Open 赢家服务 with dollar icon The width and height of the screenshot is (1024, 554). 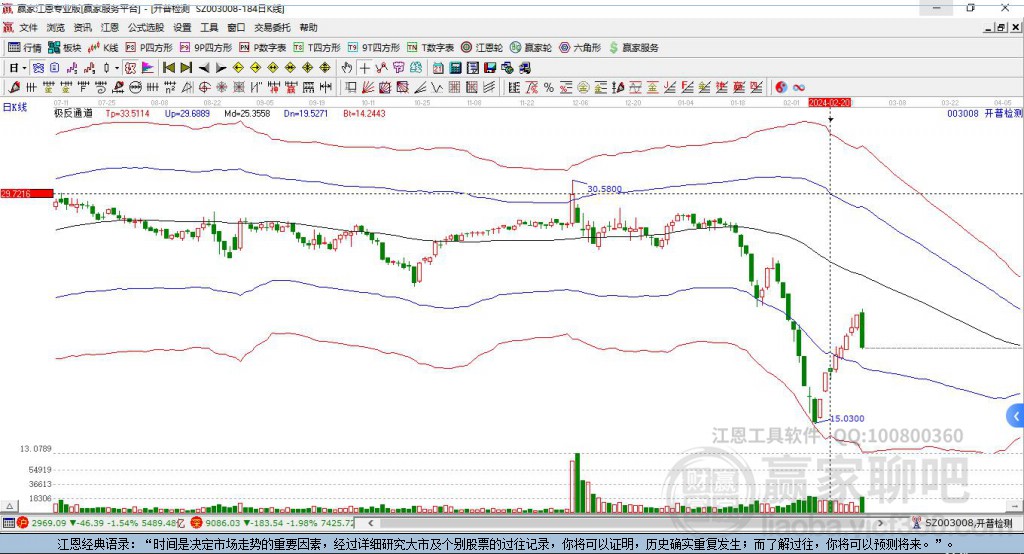pyautogui.click(x=633, y=48)
